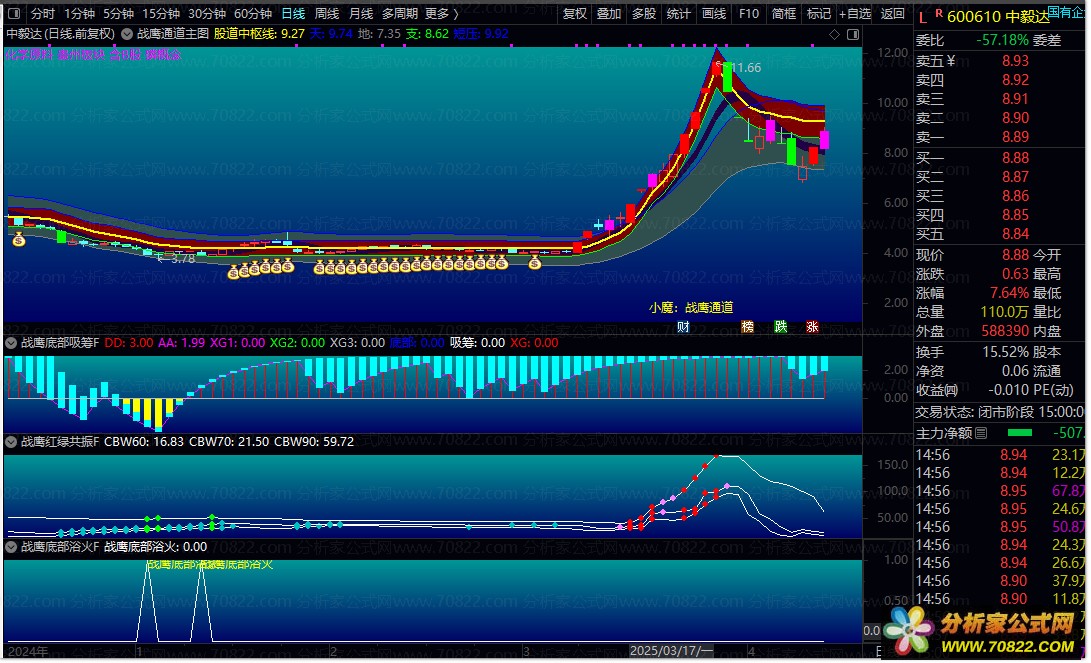Click the 叠加 overlay button
Image resolution: width=1091 pixels, height=663 pixels.
[608, 13]
